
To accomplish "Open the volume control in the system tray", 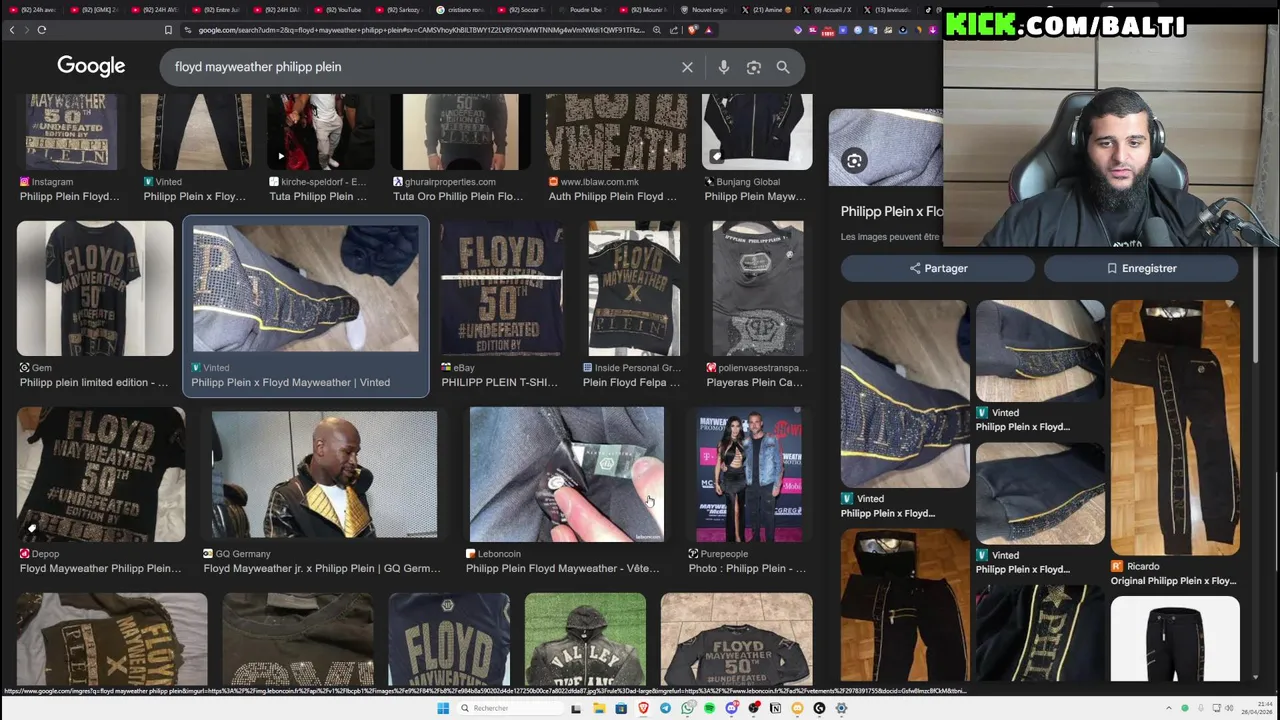I will (1229, 708).
